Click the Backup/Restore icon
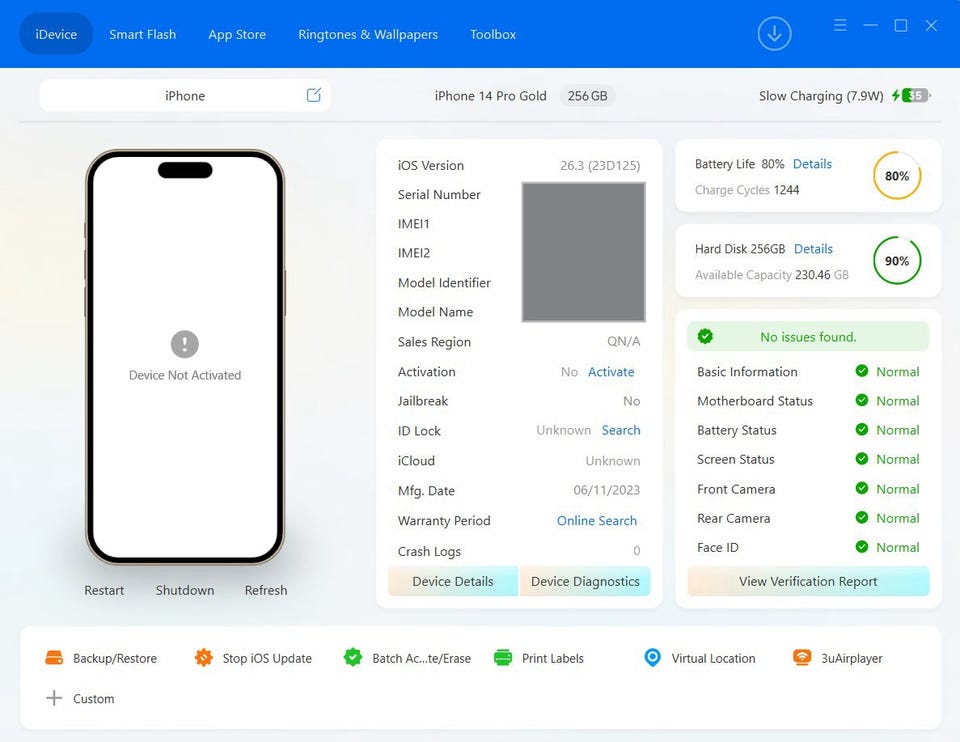 point(54,658)
